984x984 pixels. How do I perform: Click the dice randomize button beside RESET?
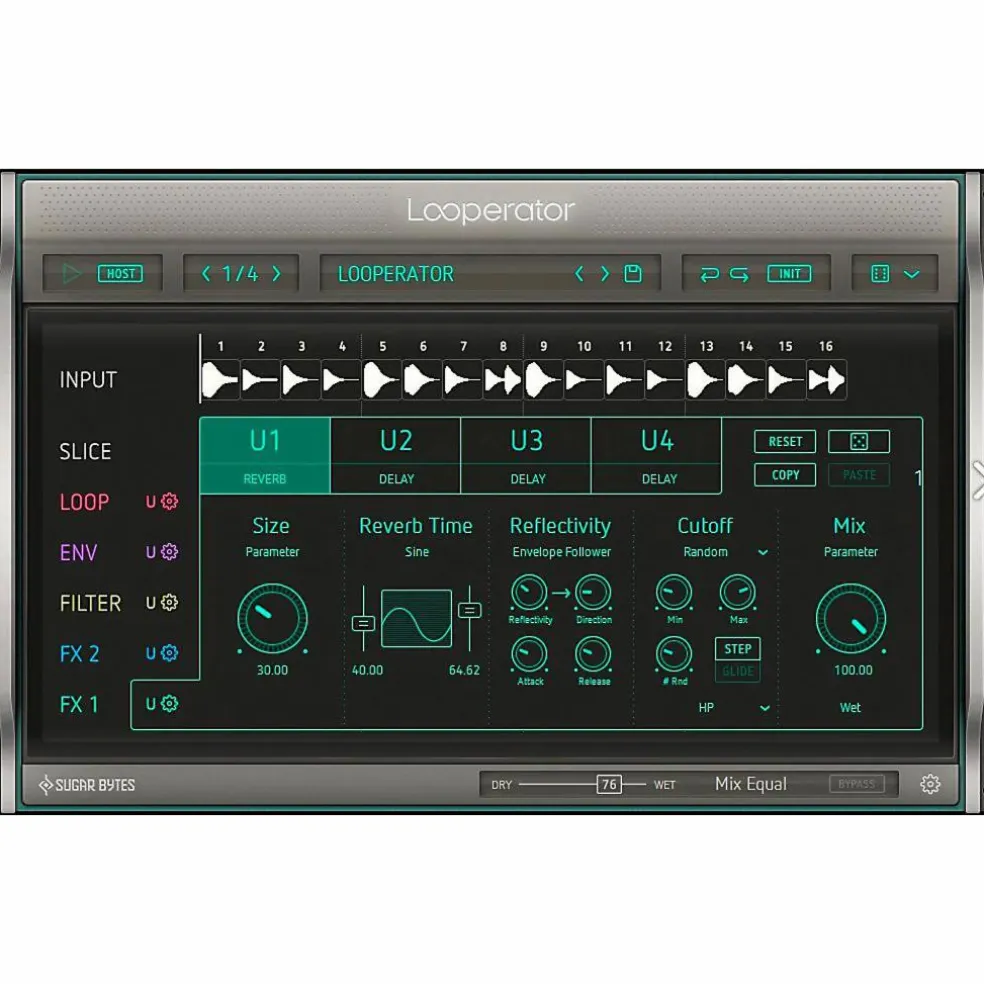tap(858, 441)
